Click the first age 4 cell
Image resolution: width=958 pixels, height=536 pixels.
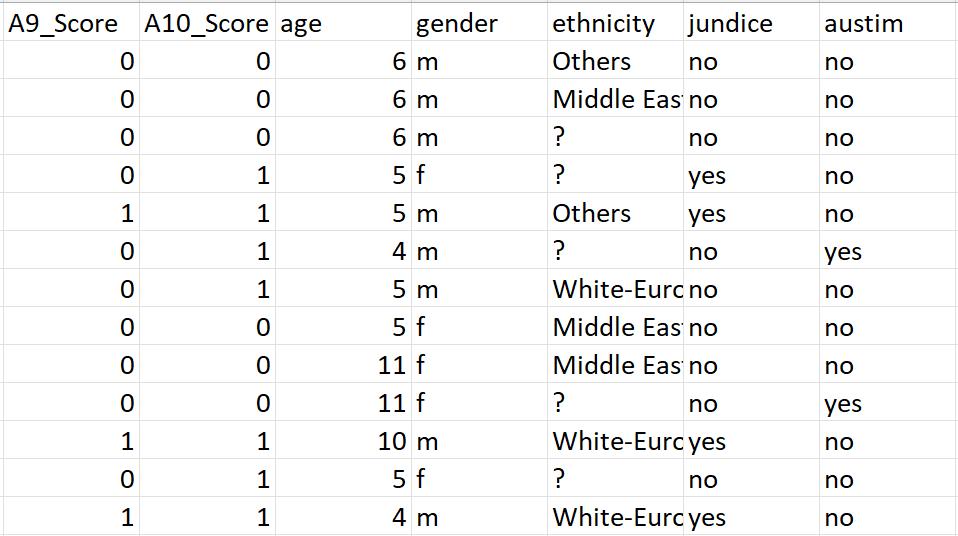click(343, 251)
